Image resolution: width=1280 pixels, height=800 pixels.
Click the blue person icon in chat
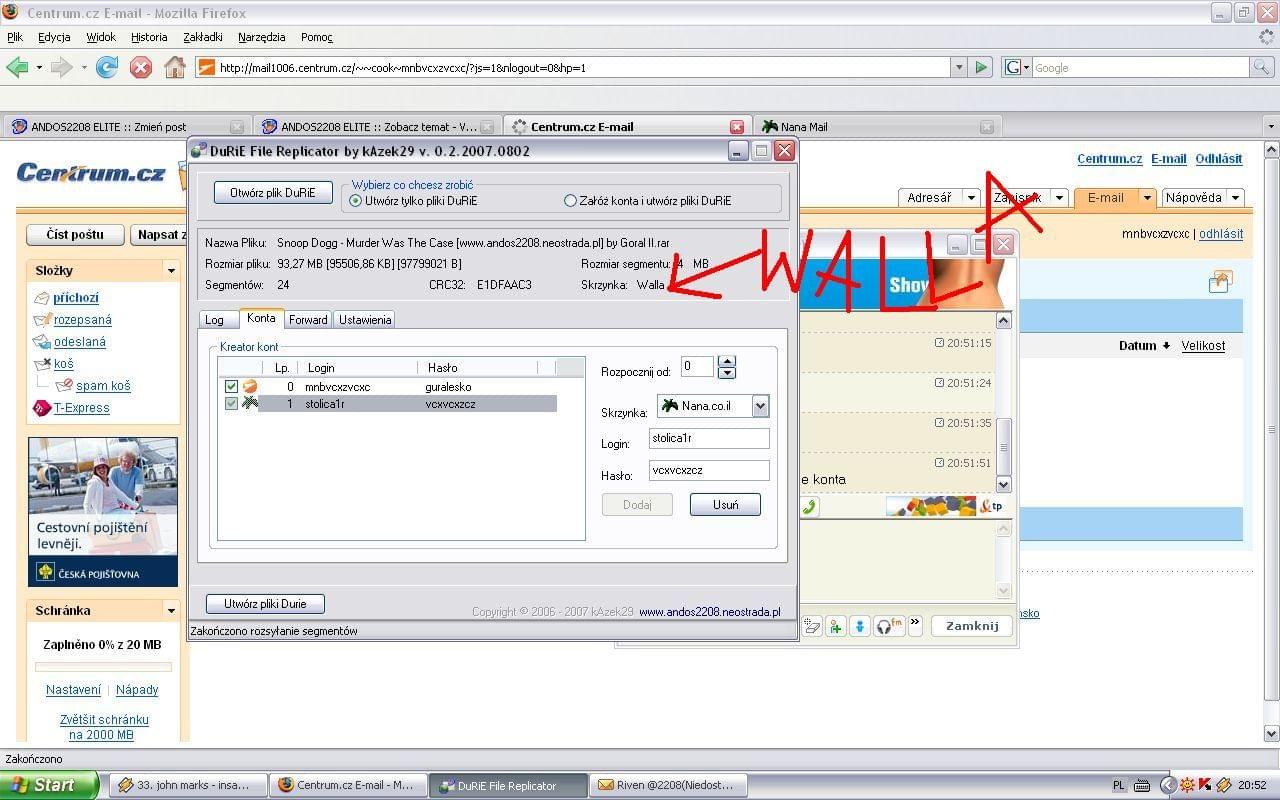click(860, 626)
